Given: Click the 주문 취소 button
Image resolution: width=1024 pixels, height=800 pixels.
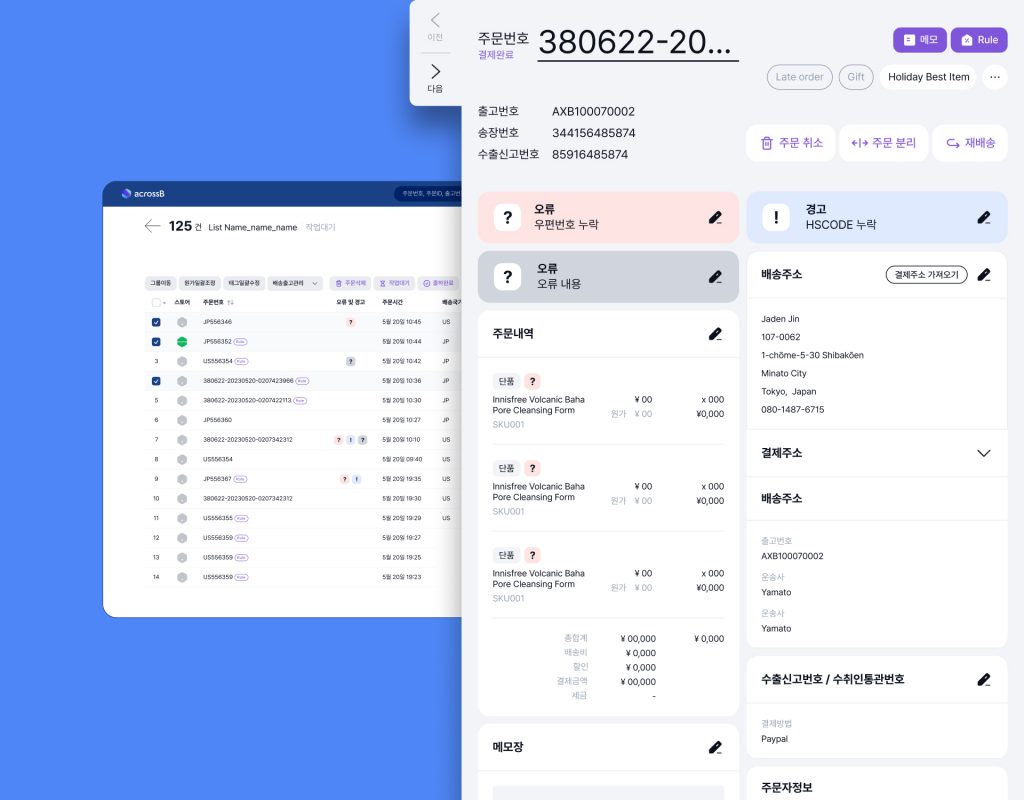Looking at the screenshot, I should click(x=791, y=143).
